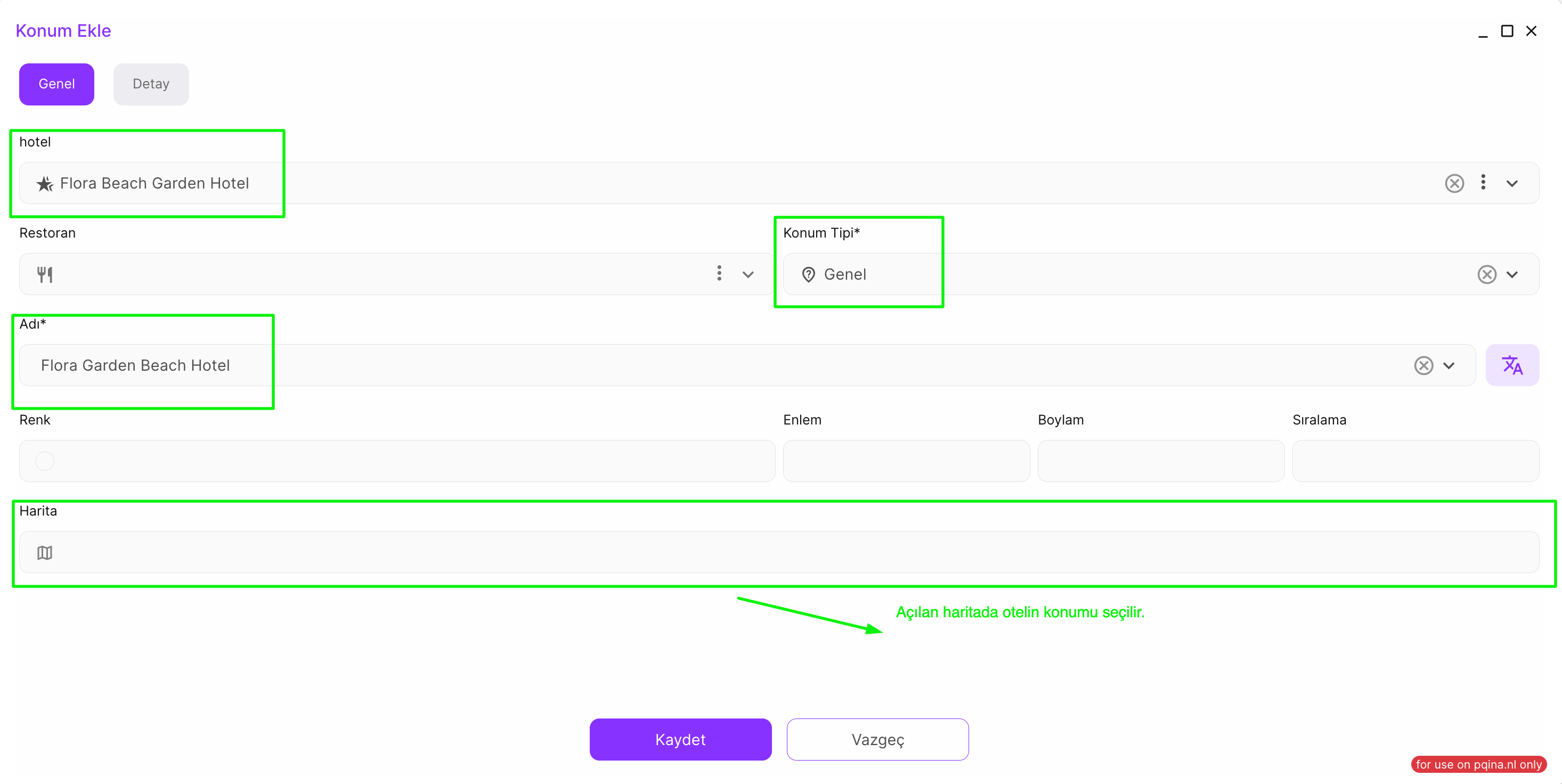
Task: Click into the Enlem input field
Action: coord(906,461)
